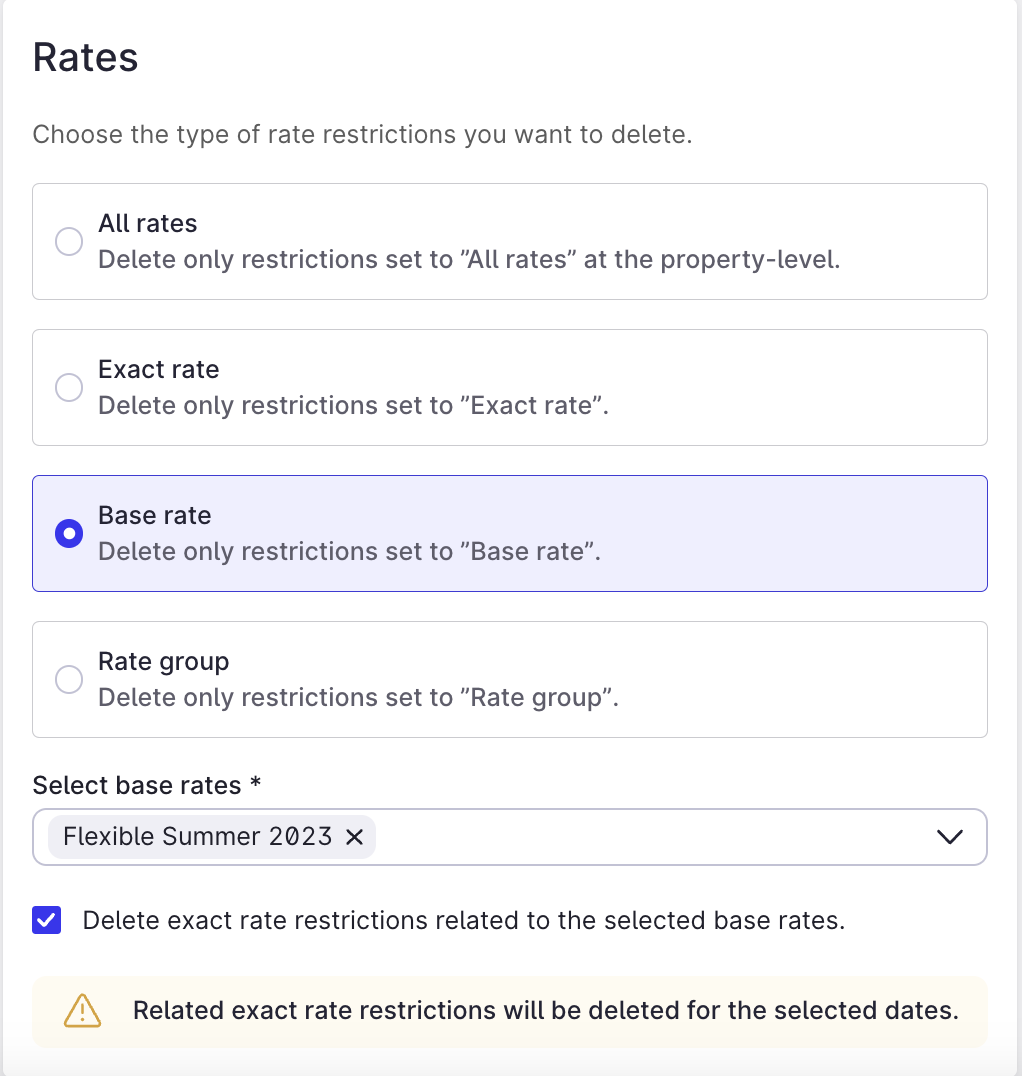Click the Rate group option description text

pyautogui.click(x=358, y=698)
